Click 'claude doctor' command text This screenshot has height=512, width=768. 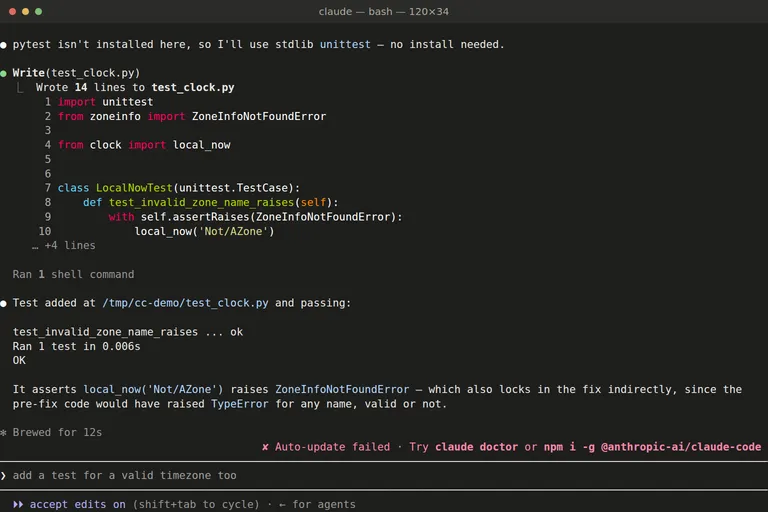(x=476, y=447)
